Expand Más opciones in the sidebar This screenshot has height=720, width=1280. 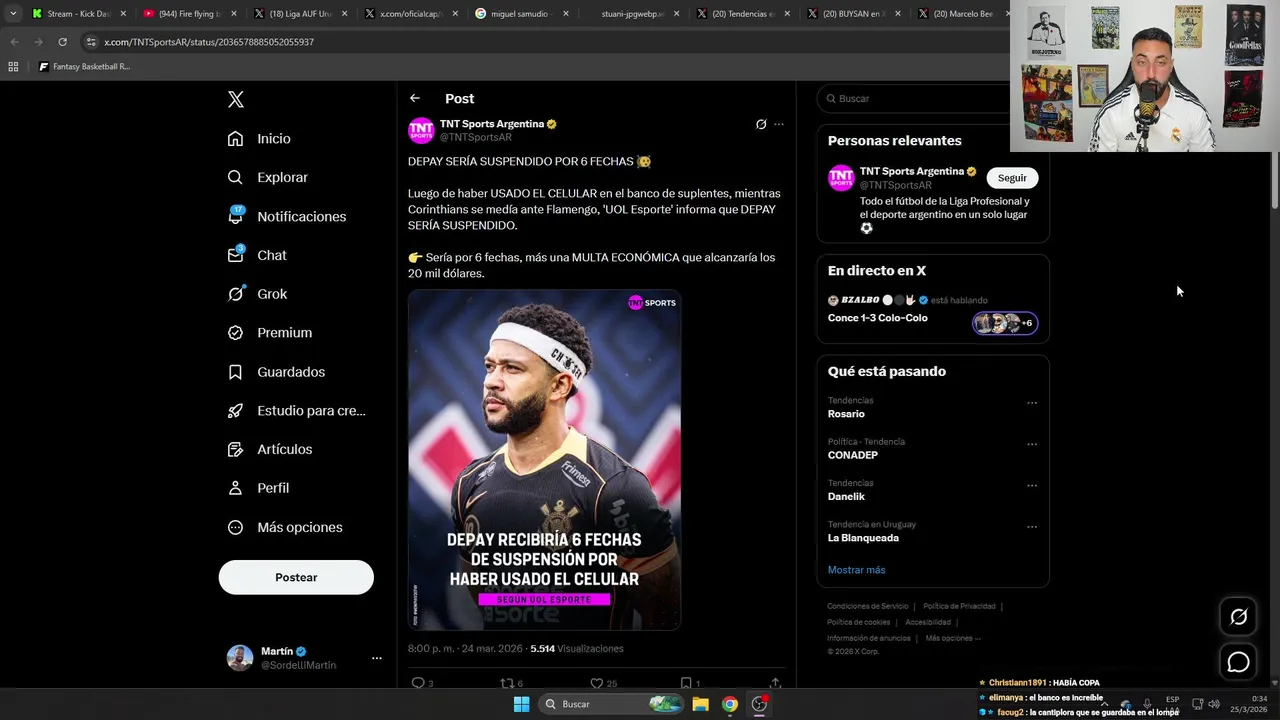[285, 527]
